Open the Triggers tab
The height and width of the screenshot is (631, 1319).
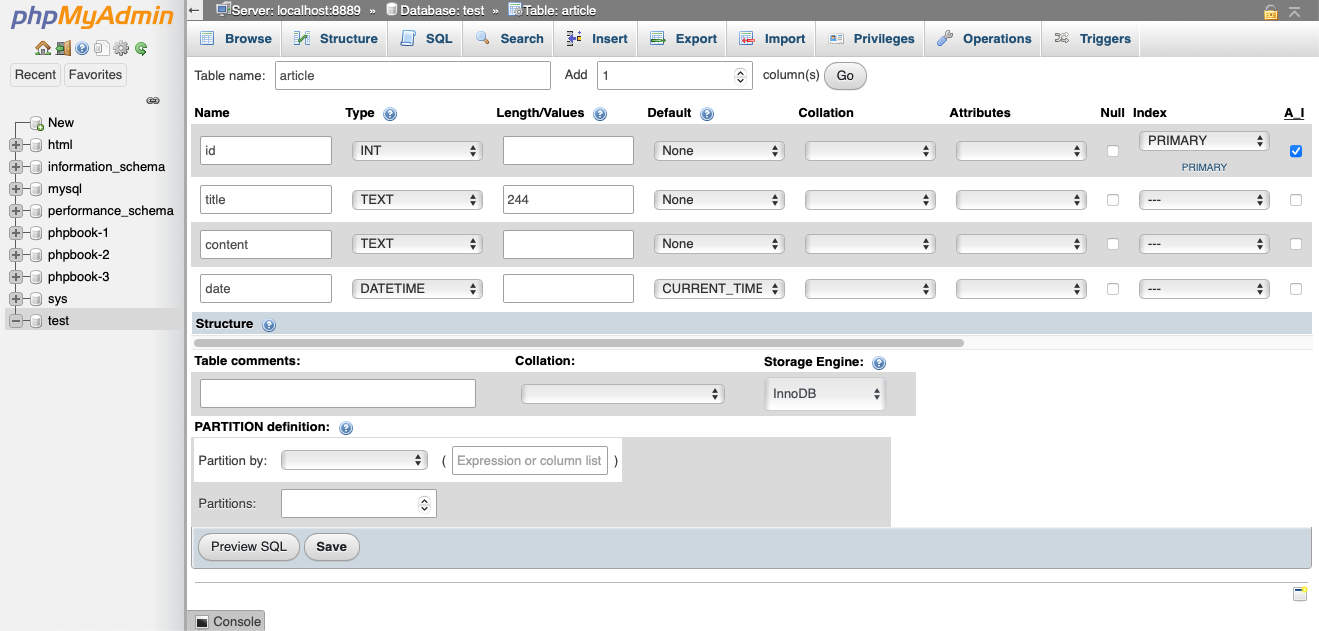pos(1092,39)
